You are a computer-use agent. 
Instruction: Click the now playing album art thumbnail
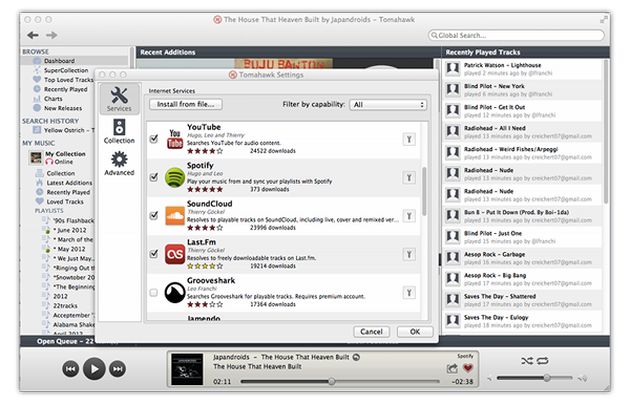click(187, 369)
